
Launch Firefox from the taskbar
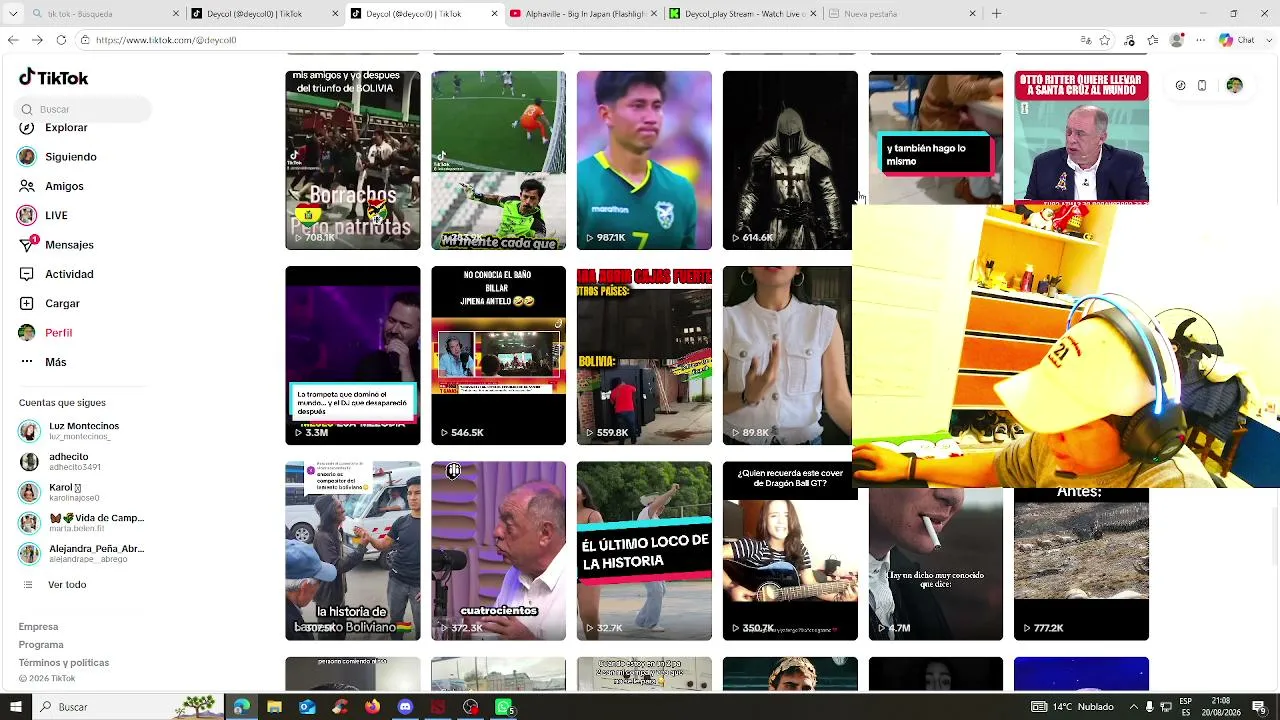coord(372,707)
